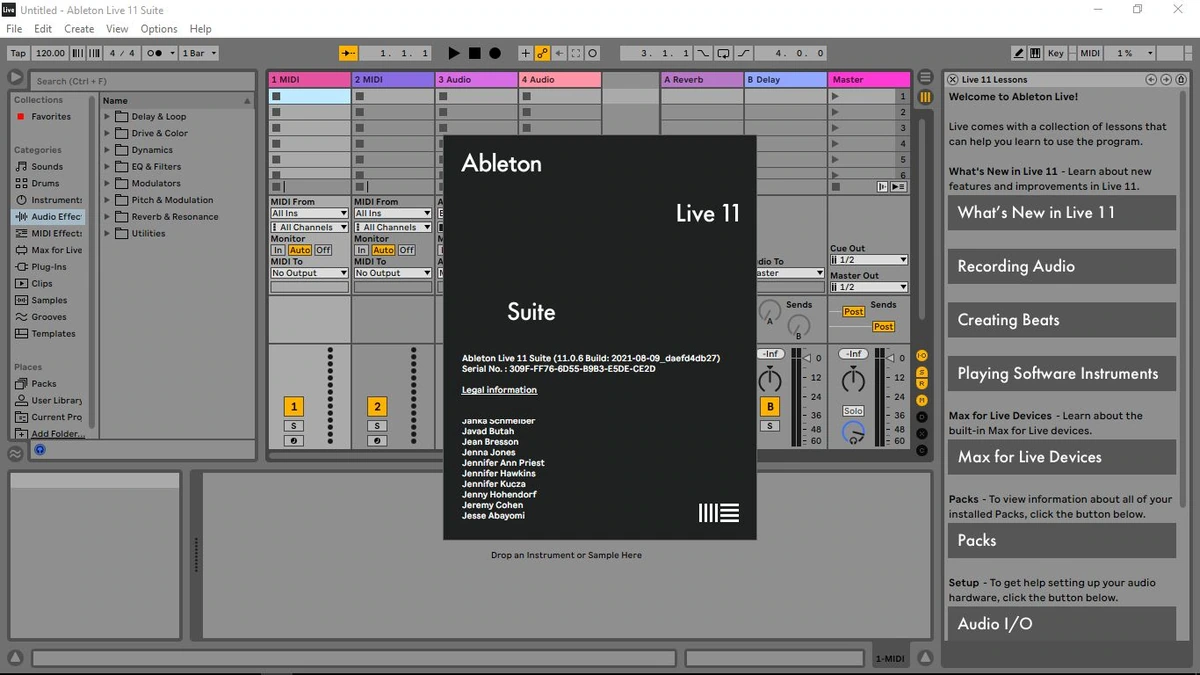Click the browser search field
Image resolution: width=1200 pixels, height=675 pixels.
tap(143, 81)
